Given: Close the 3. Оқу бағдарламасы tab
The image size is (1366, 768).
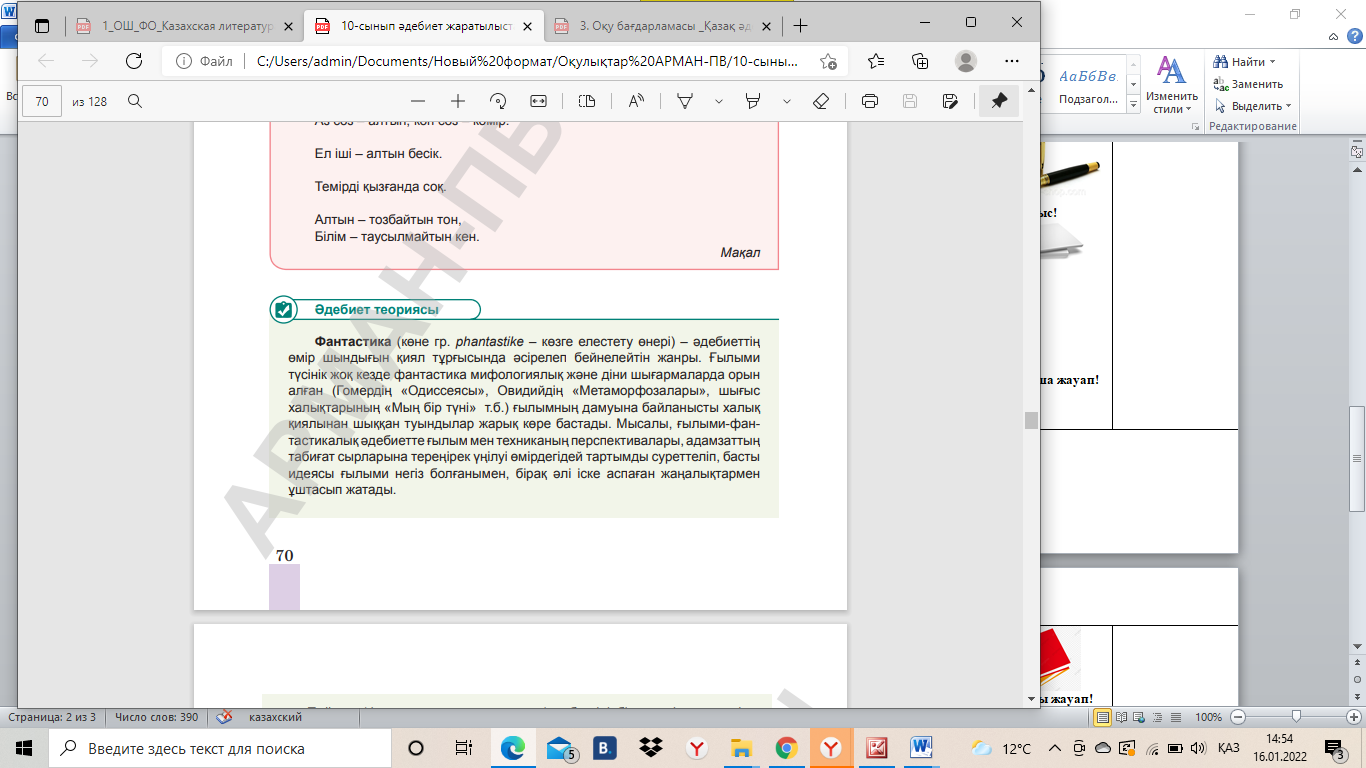Looking at the screenshot, I should pyautogui.click(x=765, y=26).
